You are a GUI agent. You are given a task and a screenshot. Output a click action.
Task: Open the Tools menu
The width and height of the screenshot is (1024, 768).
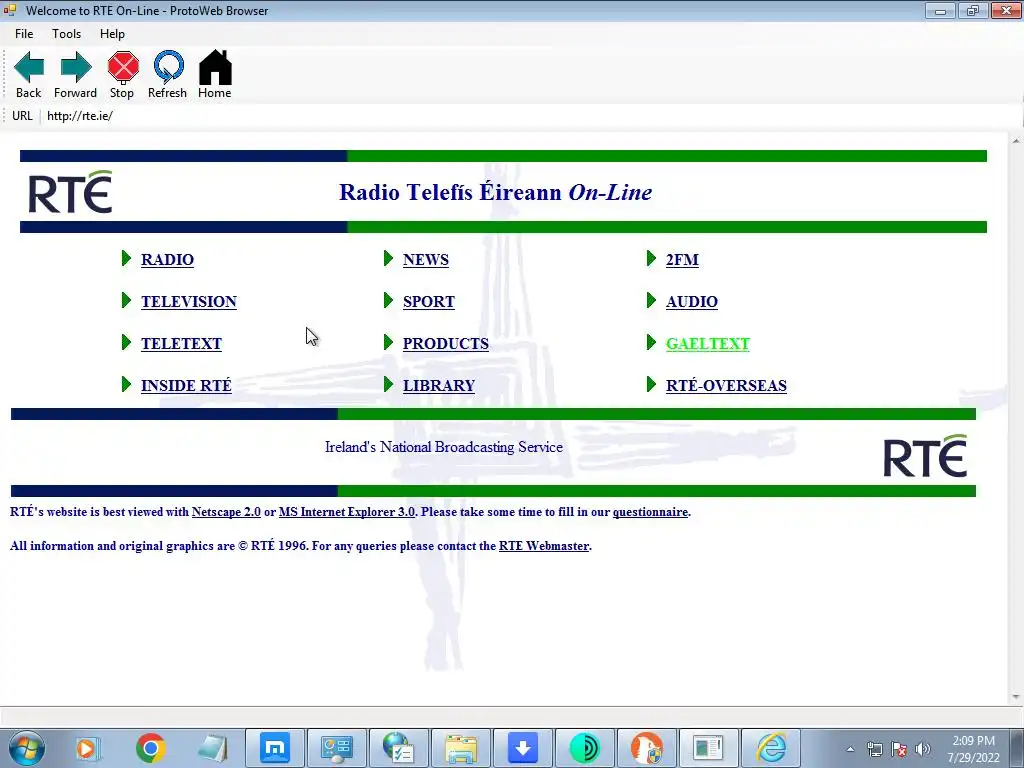[x=67, y=34]
